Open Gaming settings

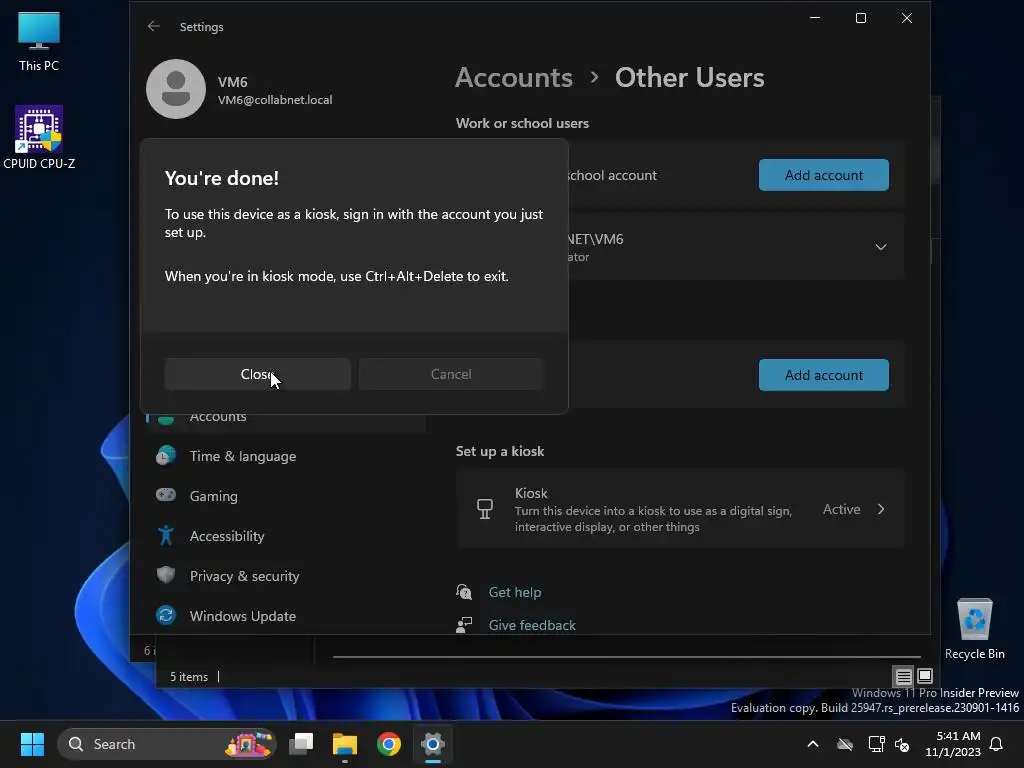(x=285, y=496)
